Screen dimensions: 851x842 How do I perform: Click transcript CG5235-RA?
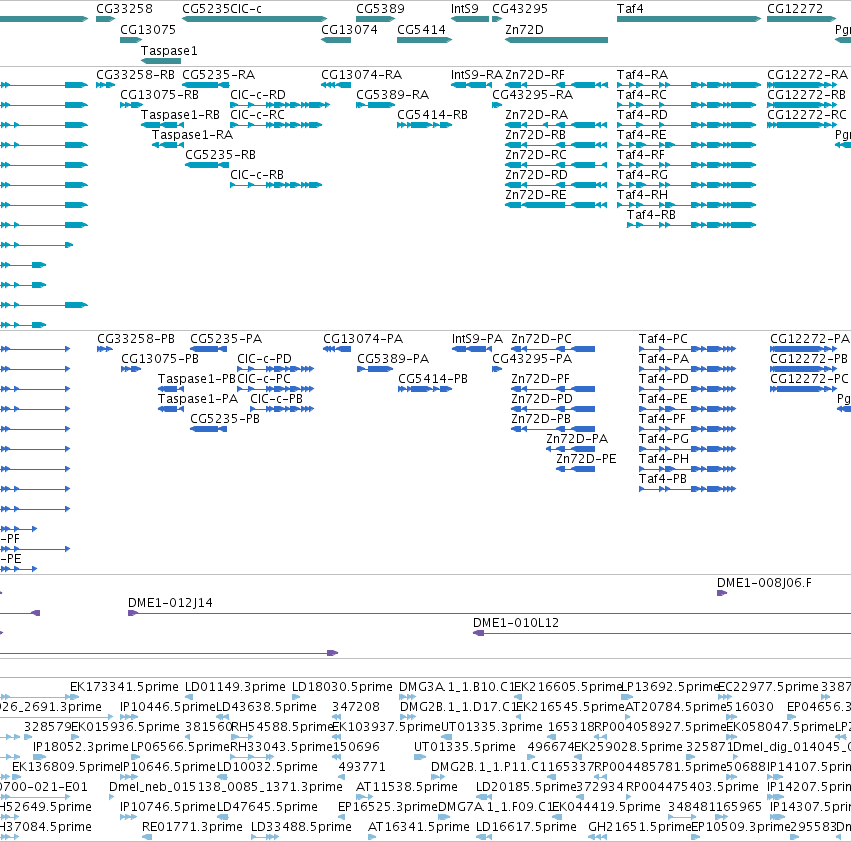[218, 74]
